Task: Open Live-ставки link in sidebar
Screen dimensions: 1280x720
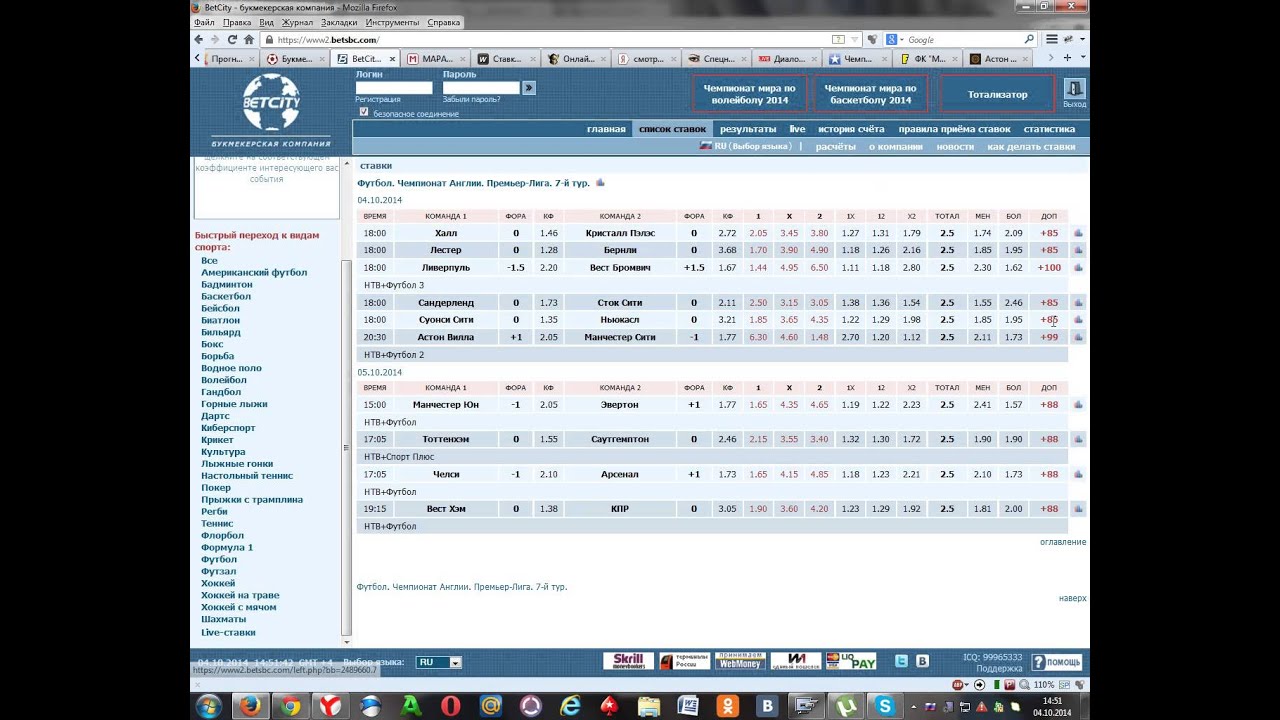Action: coord(228,632)
